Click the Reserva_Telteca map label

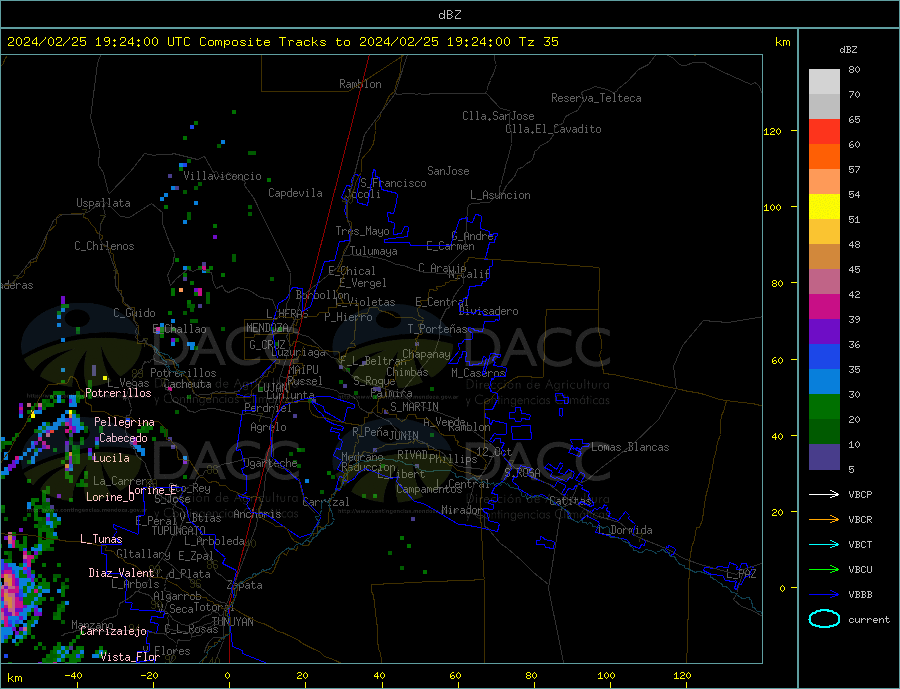[596, 98]
